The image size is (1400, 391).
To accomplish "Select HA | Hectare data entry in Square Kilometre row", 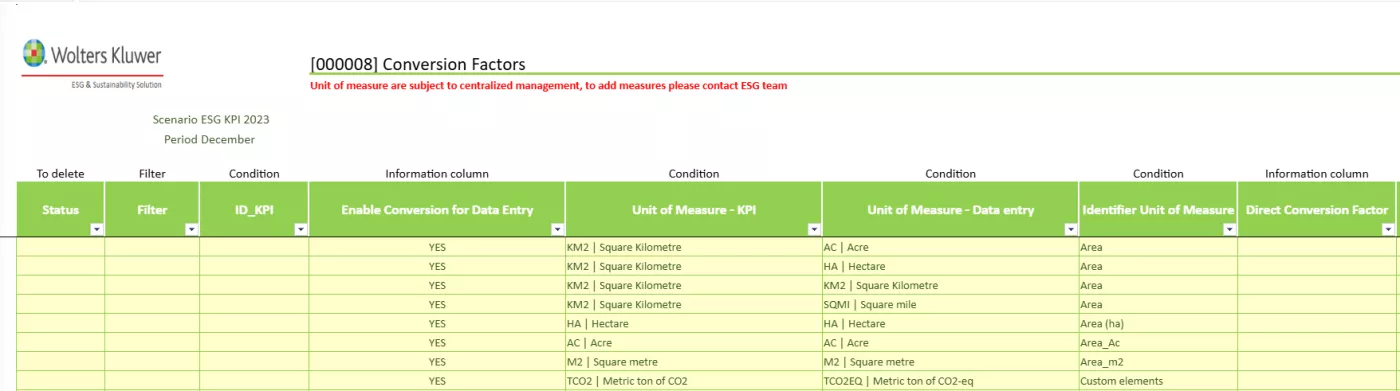I will click(x=951, y=266).
